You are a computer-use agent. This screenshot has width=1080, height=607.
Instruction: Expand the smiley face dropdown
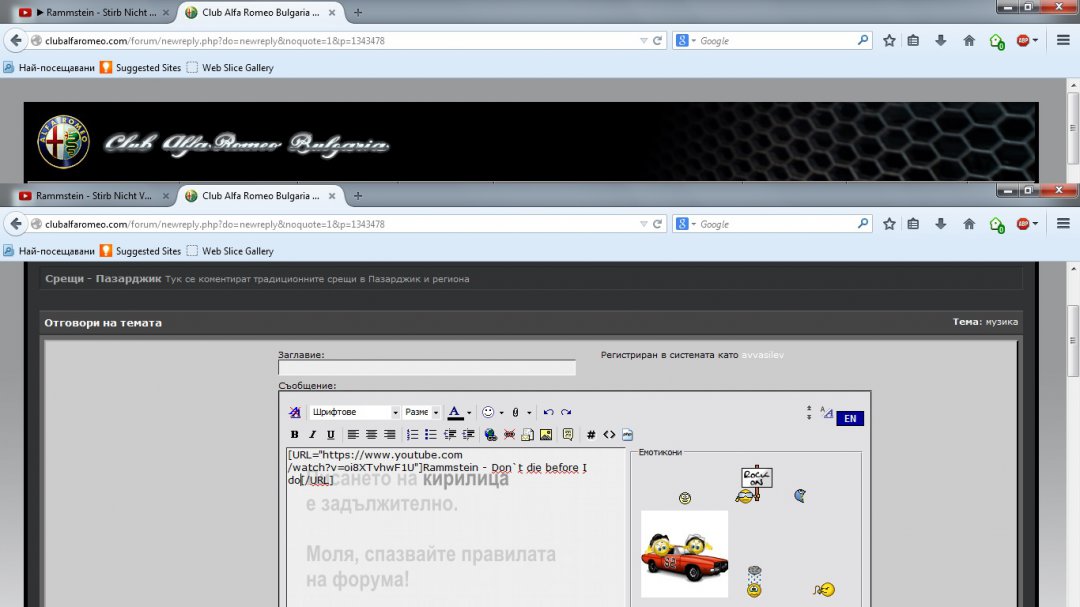pos(501,412)
